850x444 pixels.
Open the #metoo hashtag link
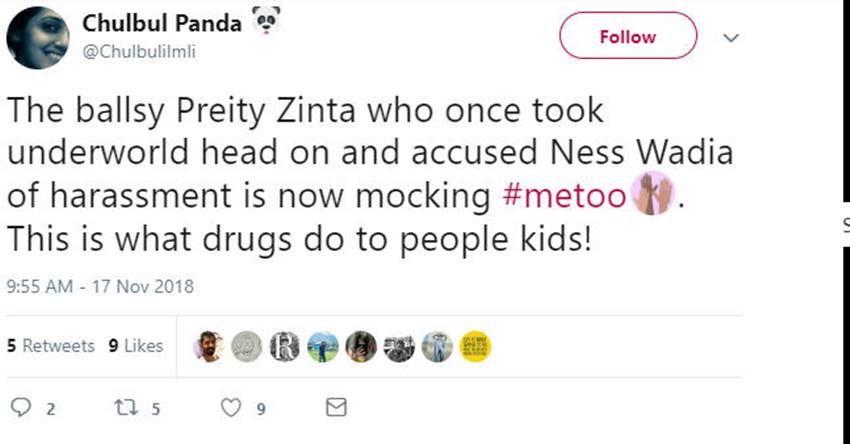pyautogui.click(x=563, y=195)
